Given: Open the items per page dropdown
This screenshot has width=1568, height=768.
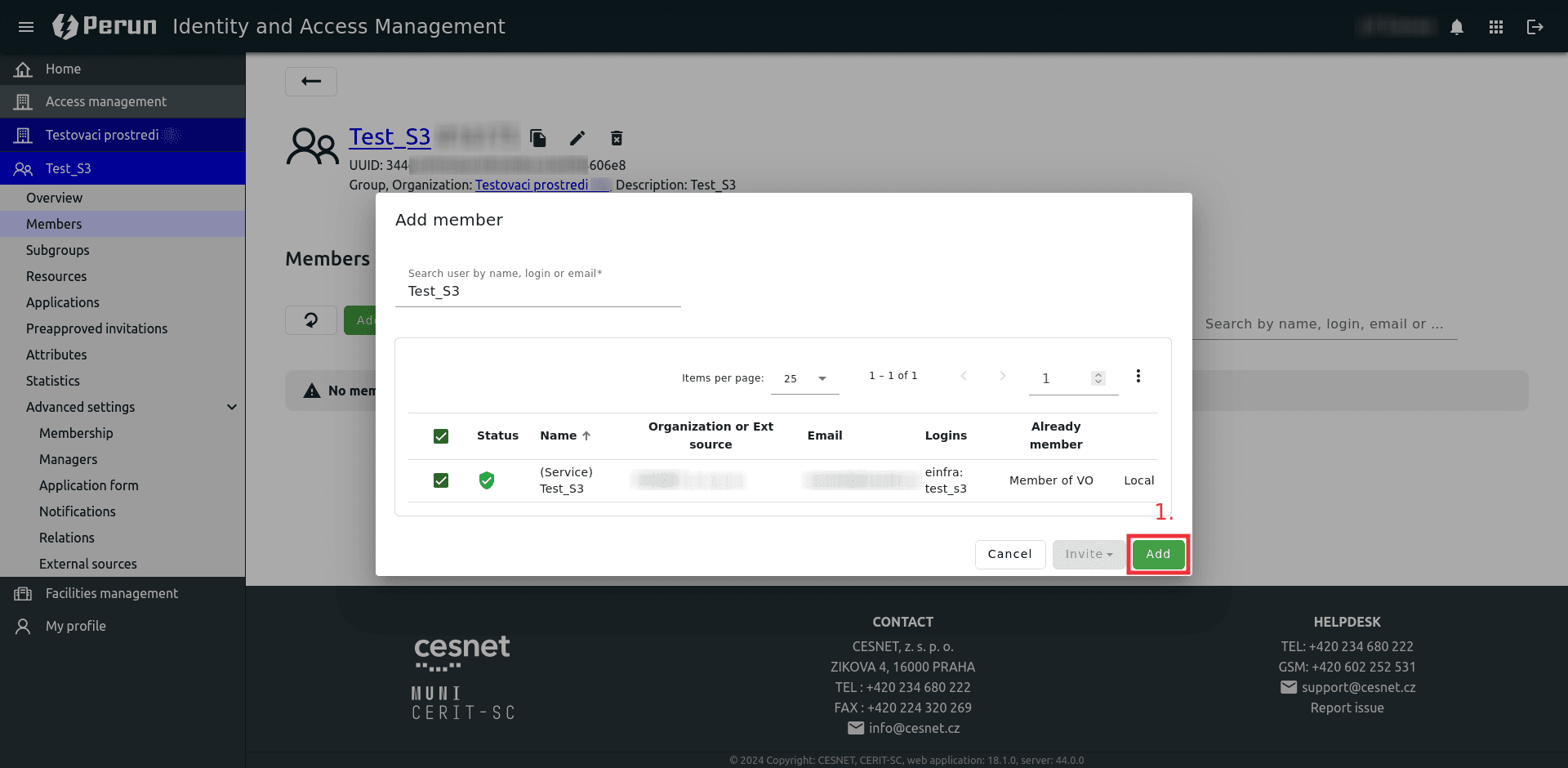Looking at the screenshot, I should 804,378.
